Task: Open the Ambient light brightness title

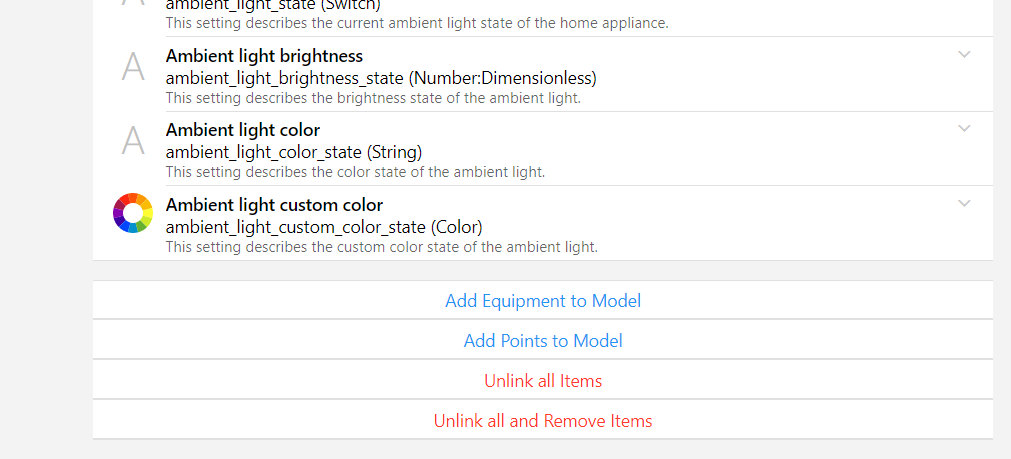Action: tap(264, 56)
